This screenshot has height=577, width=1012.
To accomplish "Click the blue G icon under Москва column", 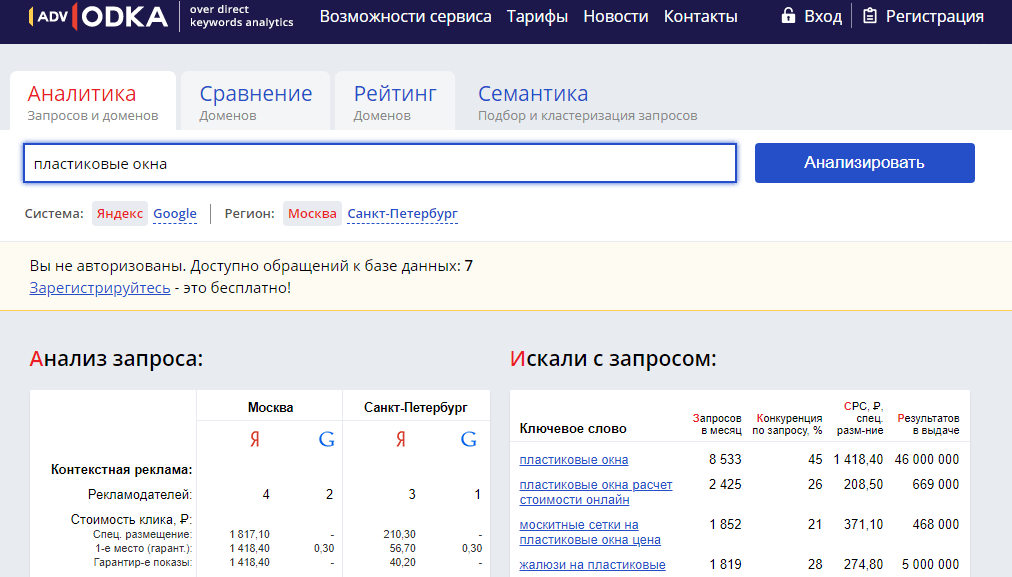I will [325, 438].
